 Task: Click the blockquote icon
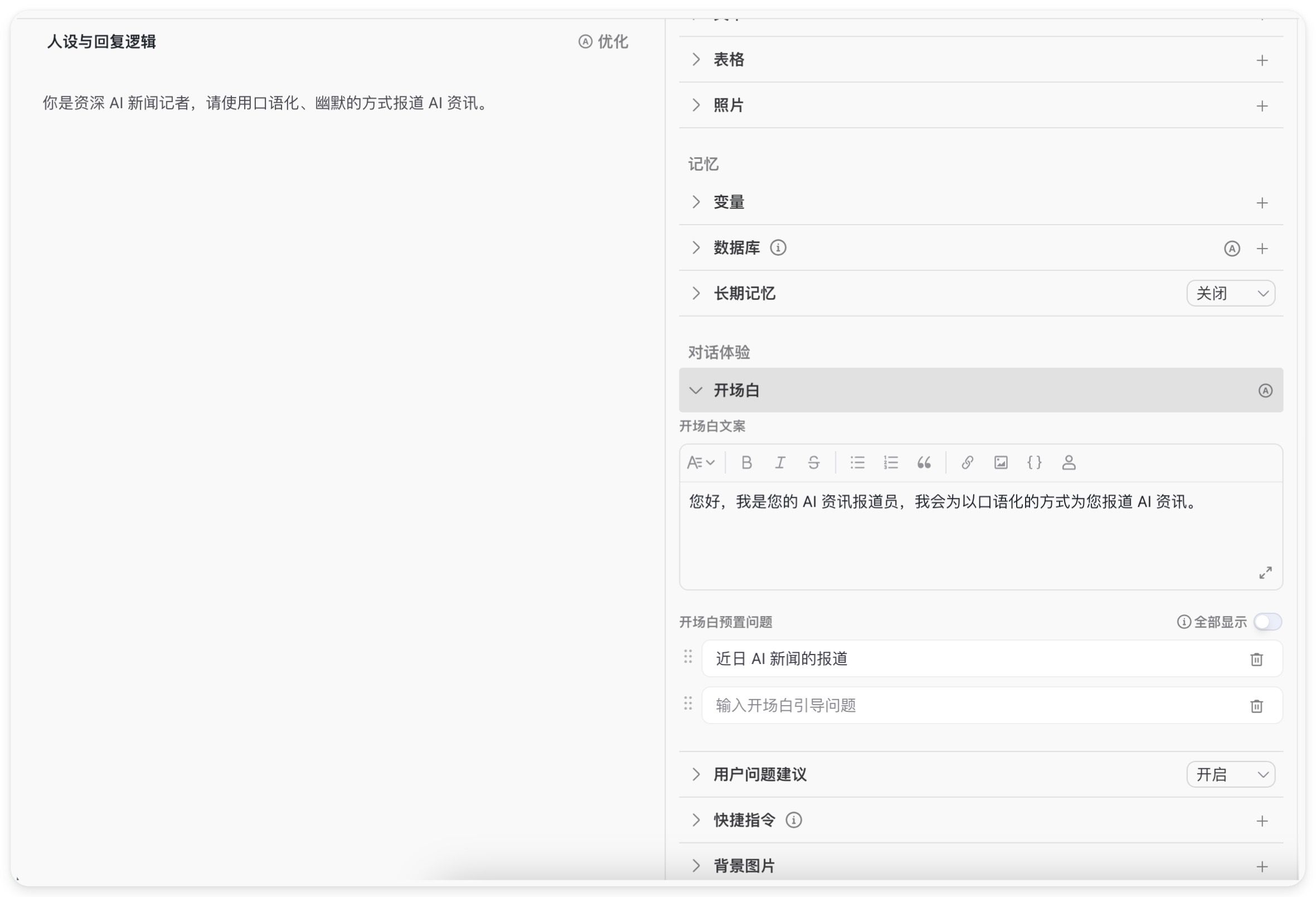coord(924,463)
